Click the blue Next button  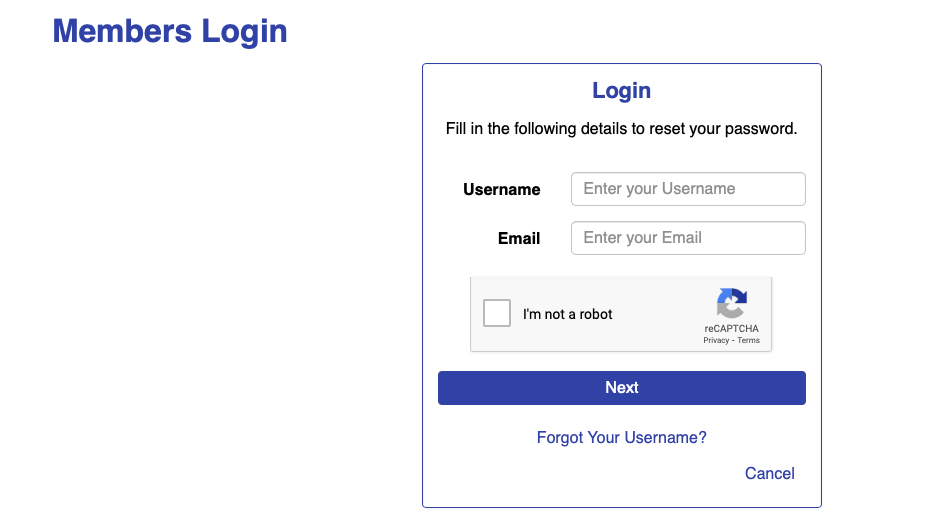622,388
